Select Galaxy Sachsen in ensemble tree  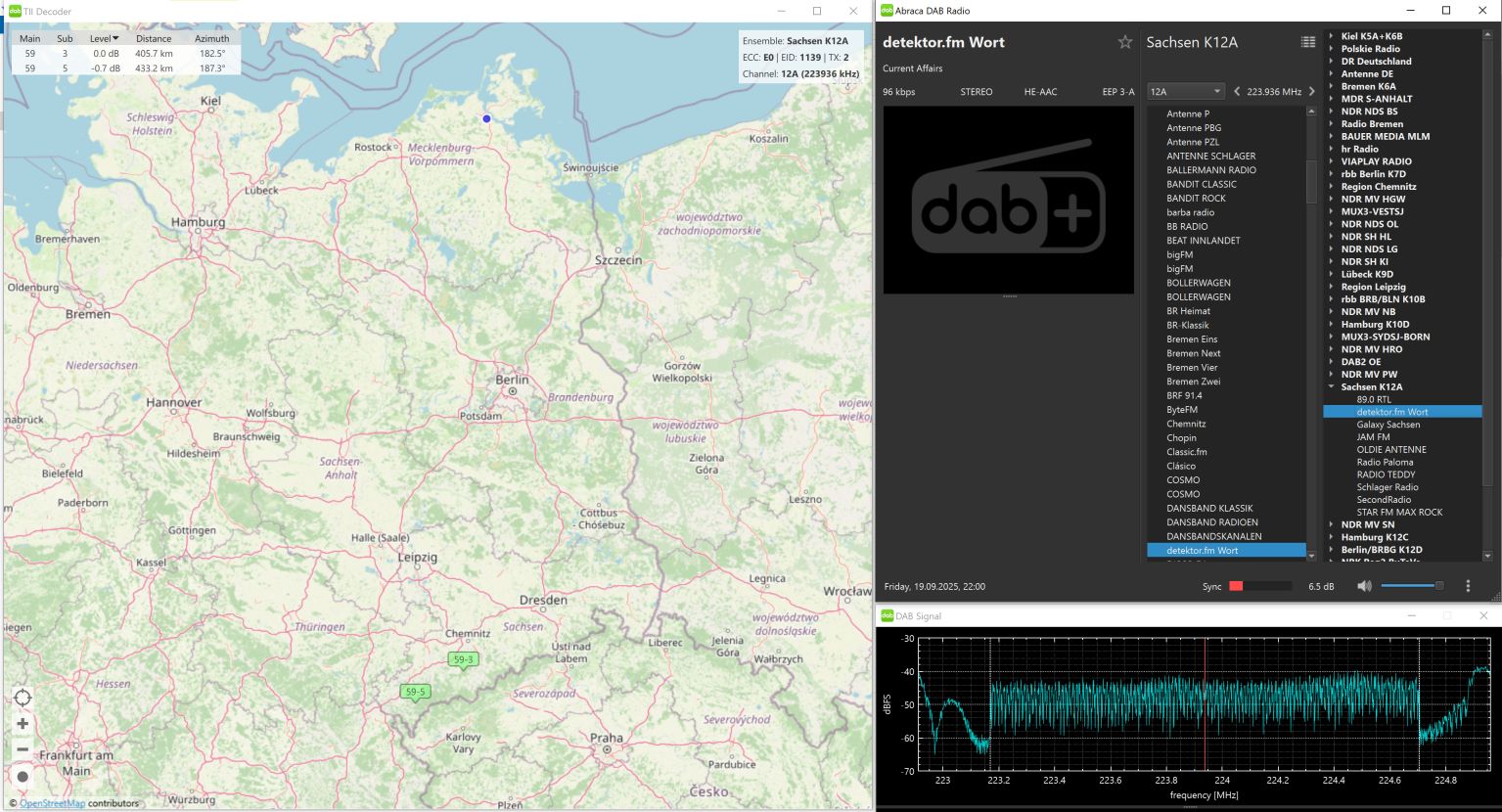[1388, 425]
